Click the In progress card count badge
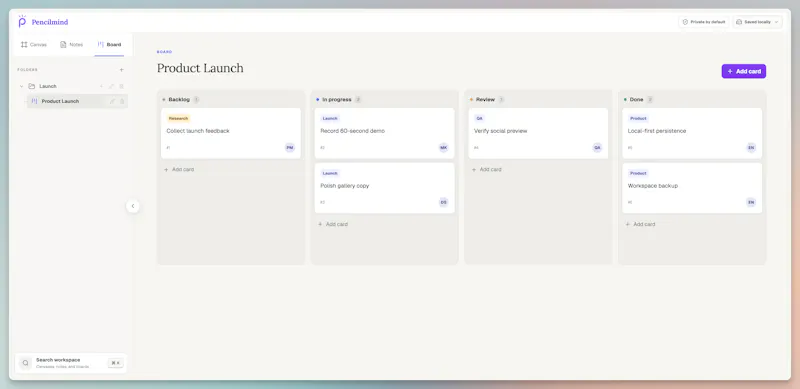 click(358, 100)
